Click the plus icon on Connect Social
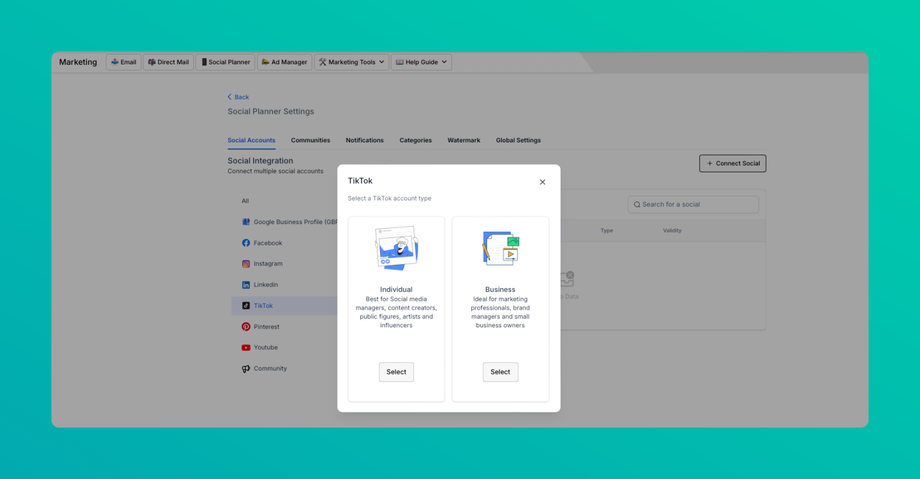The image size is (920, 479). pyautogui.click(x=709, y=163)
